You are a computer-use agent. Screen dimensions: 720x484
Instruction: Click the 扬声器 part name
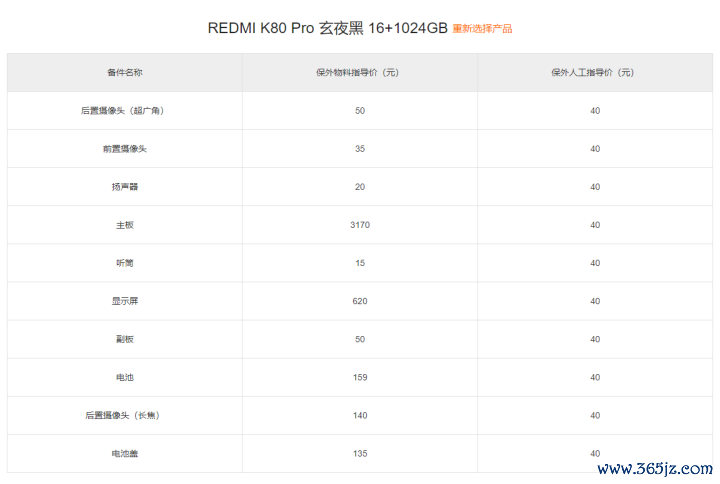click(125, 187)
